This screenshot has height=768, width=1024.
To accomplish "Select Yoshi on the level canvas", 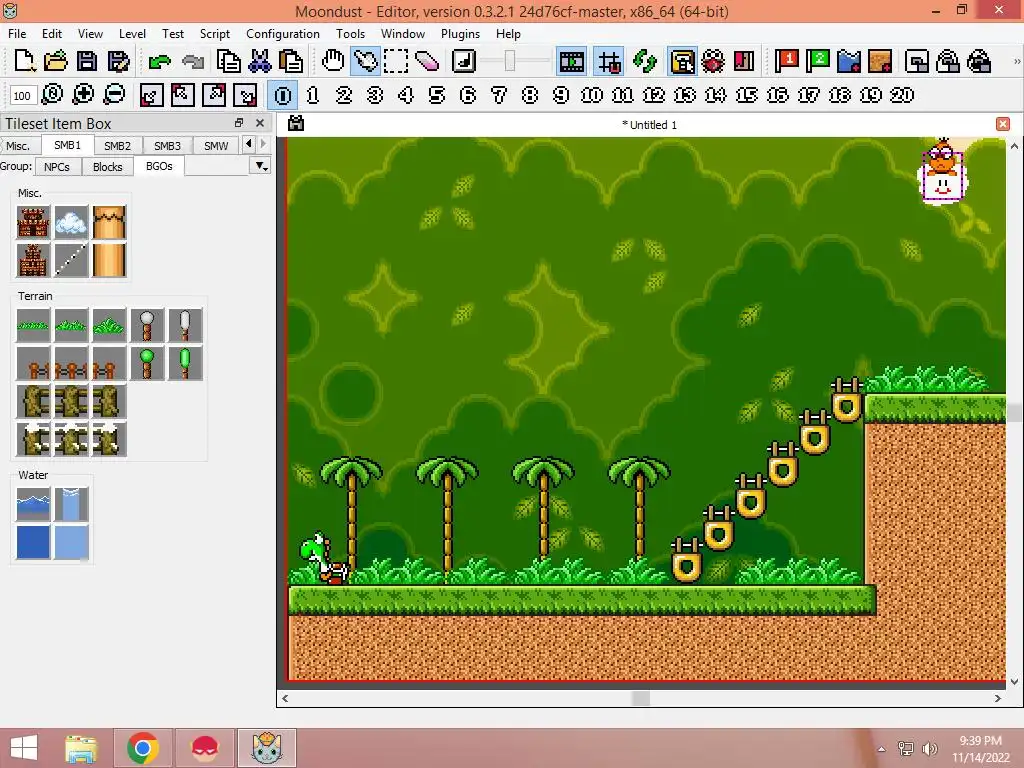I will (x=323, y=558).
